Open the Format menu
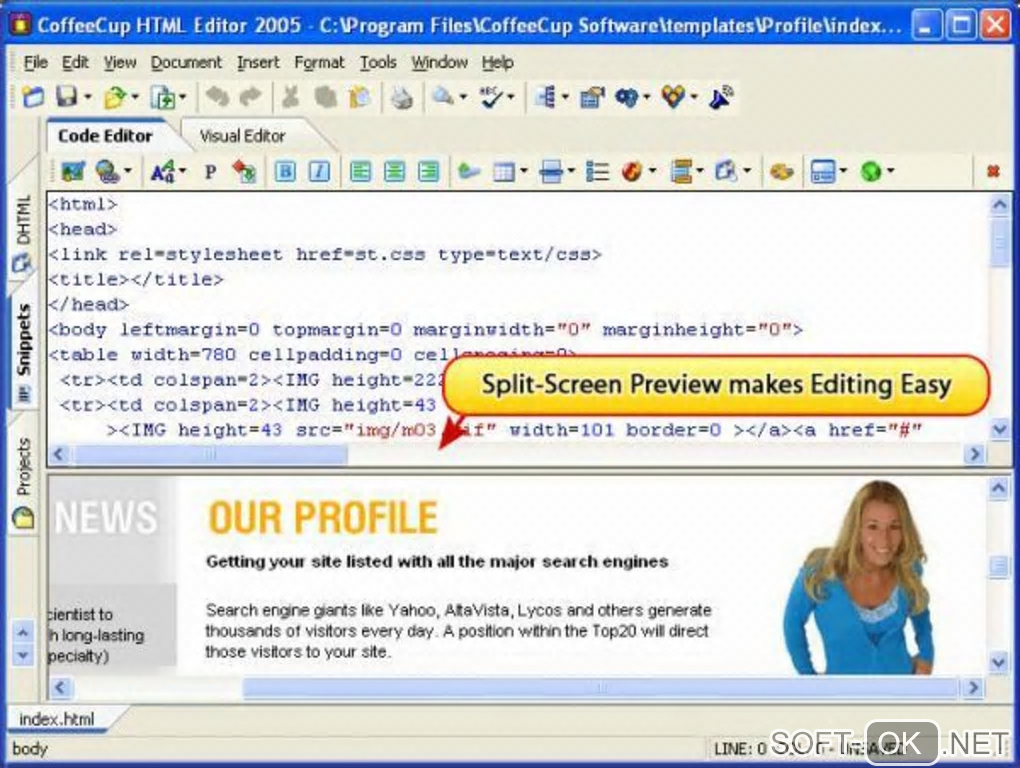The height and width of the screenshot is (768, 1020). click(x=319, y=62)
